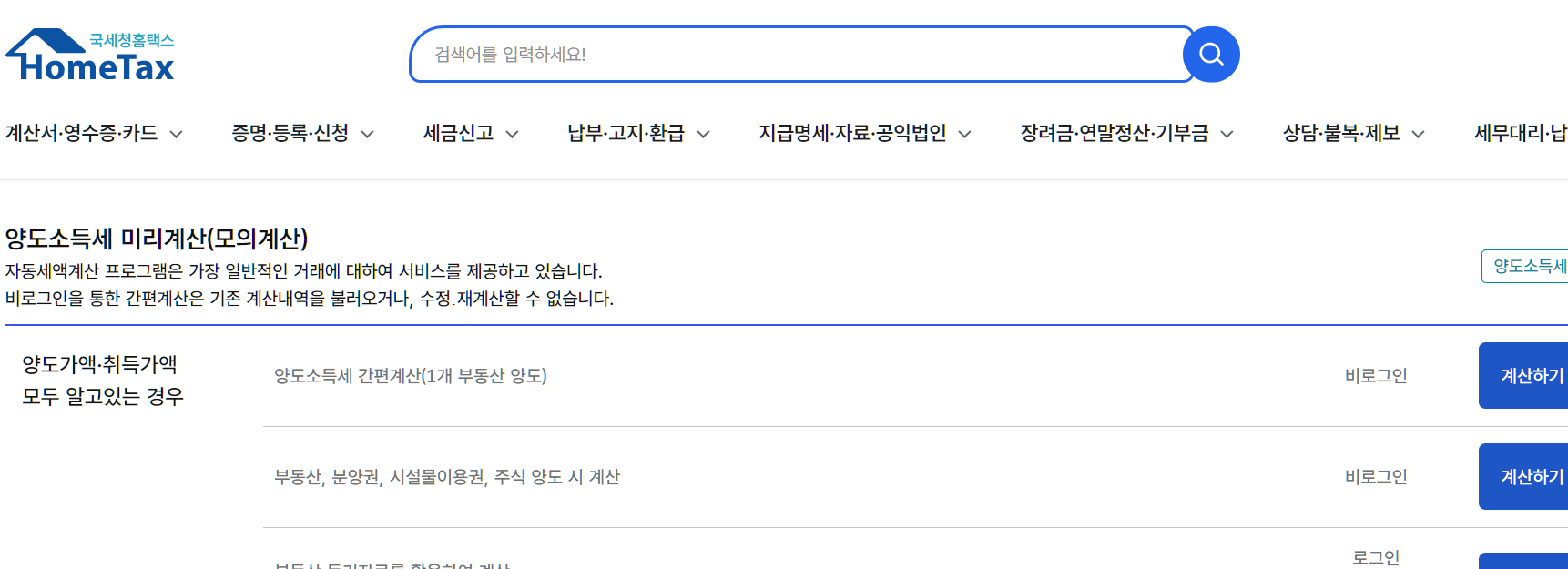Click the 국세청홈택스 text above the logo
Screen dimensions: 1568x569
click(130, 37)
